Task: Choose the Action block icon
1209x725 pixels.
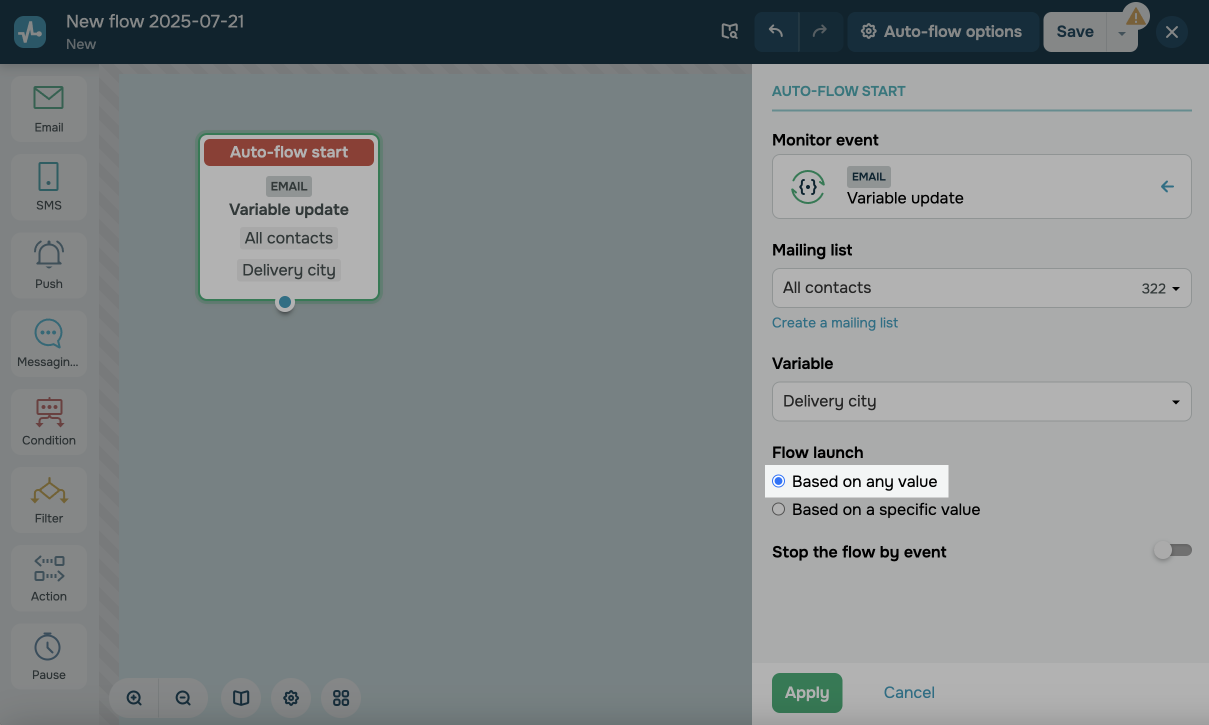Action: [x=48, y=577]
